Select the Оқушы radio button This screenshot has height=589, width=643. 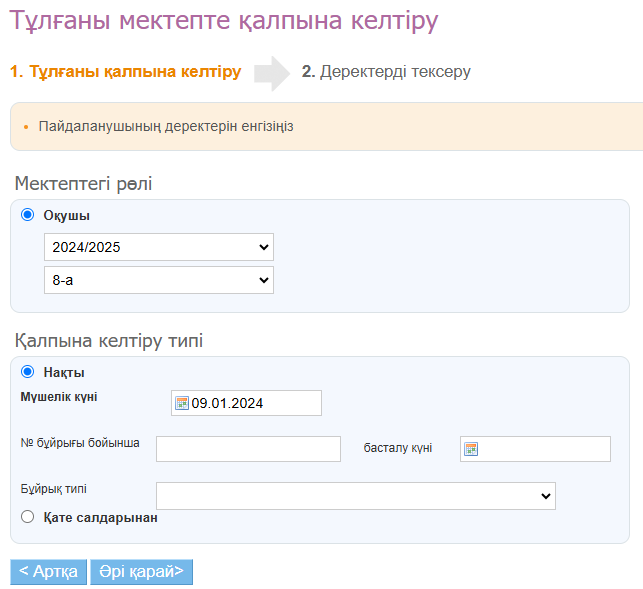tap(27, 215)
